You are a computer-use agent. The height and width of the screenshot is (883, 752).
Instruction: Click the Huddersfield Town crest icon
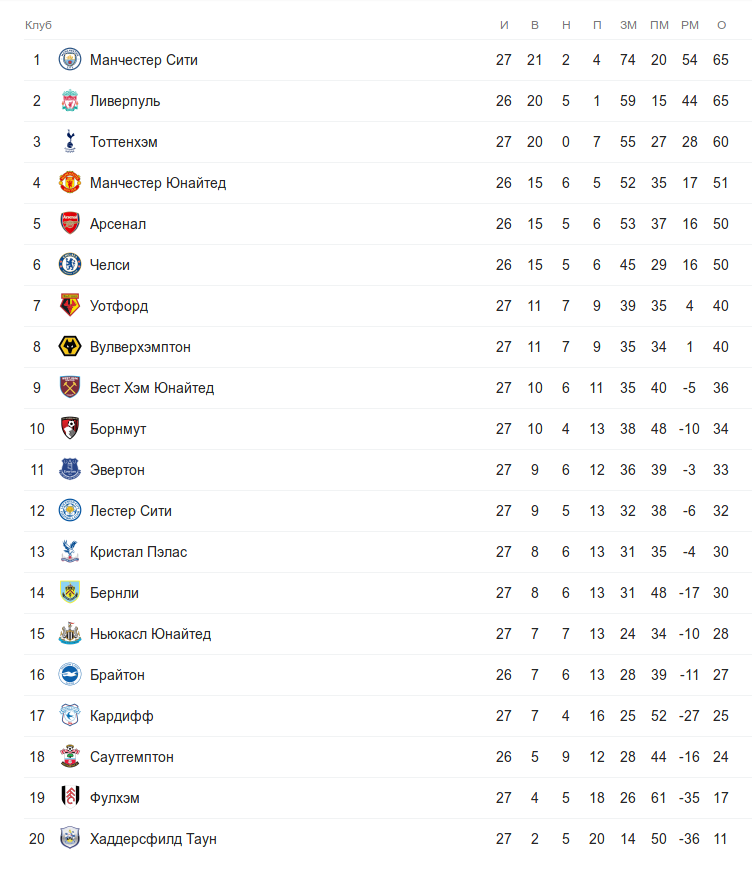pos(69,839)
